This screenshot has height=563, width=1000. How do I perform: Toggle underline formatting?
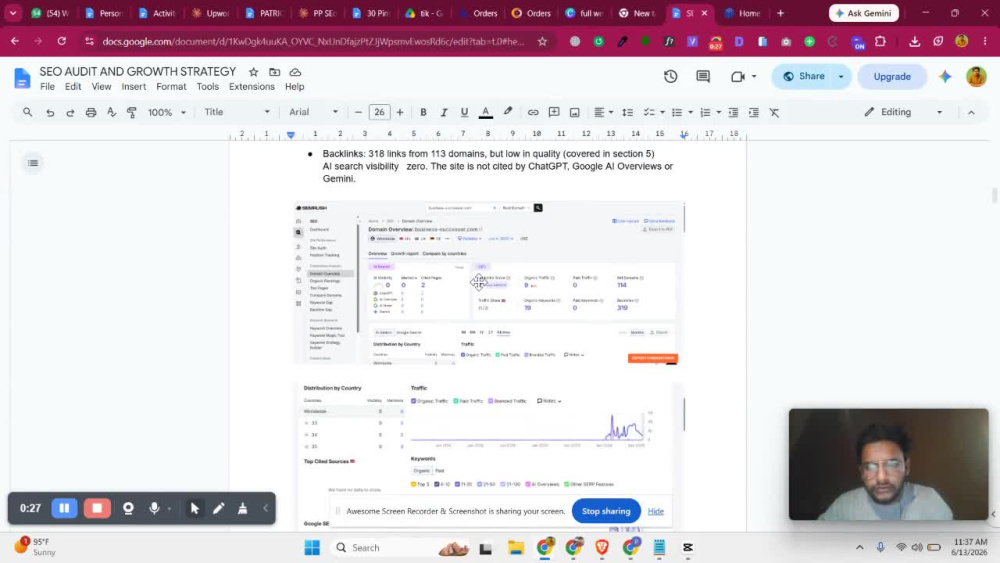click(x=464, y=112)
